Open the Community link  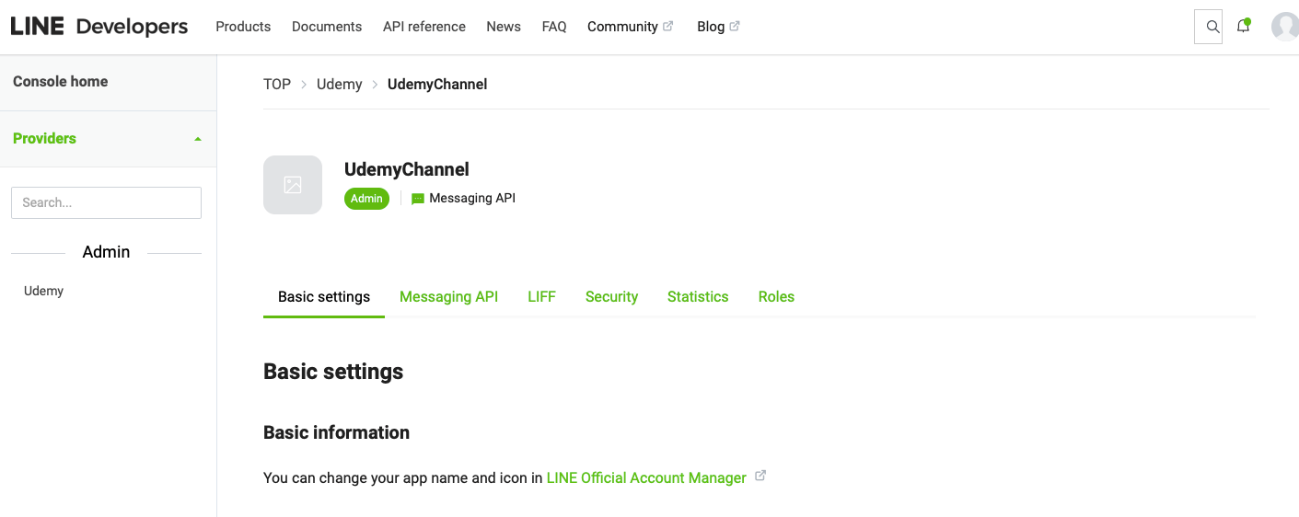622,27
